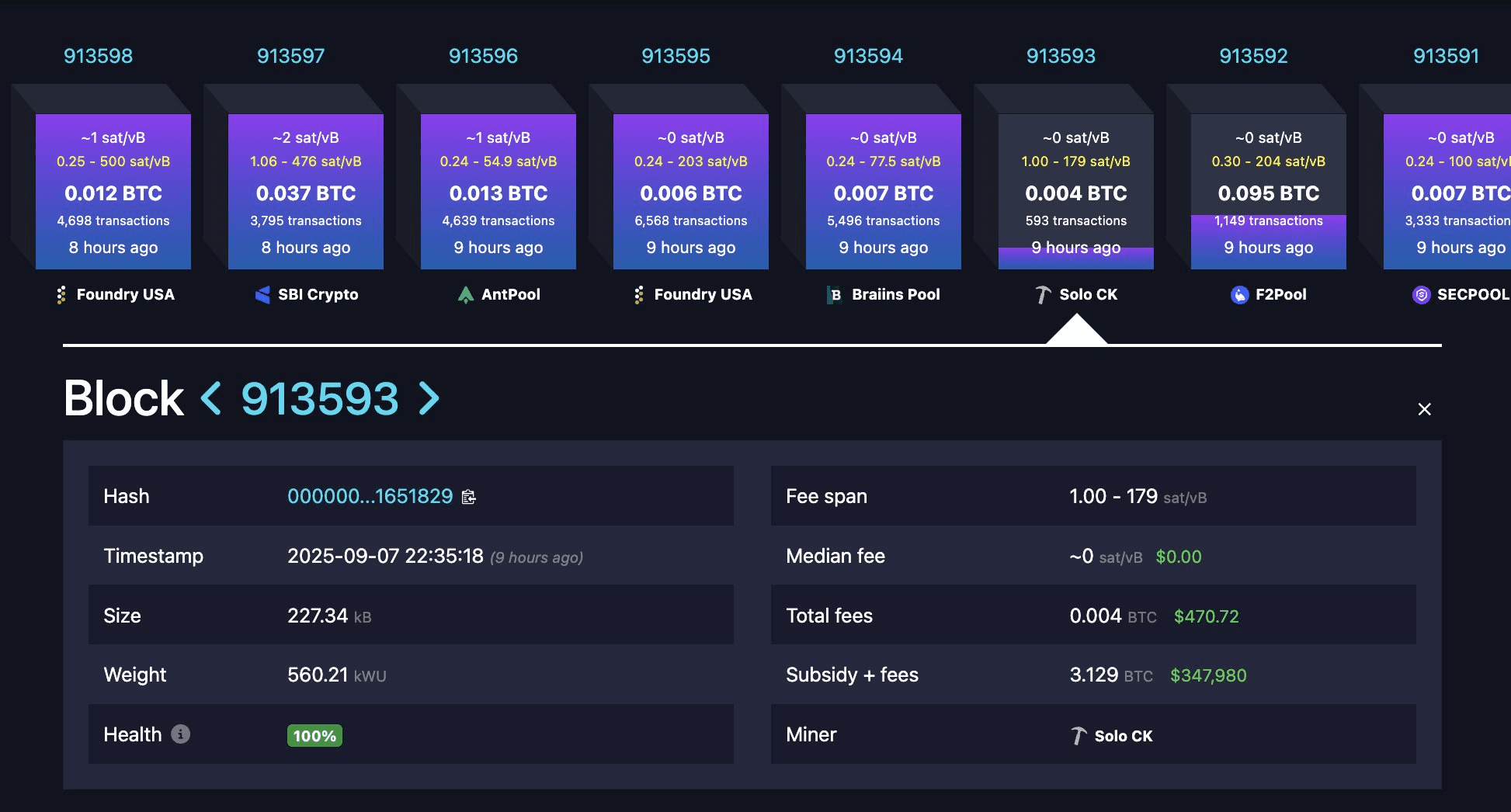Open Solo CK pool under block 913593
The height and width of the screenshot is (812, 1511).
(1089, 295)
